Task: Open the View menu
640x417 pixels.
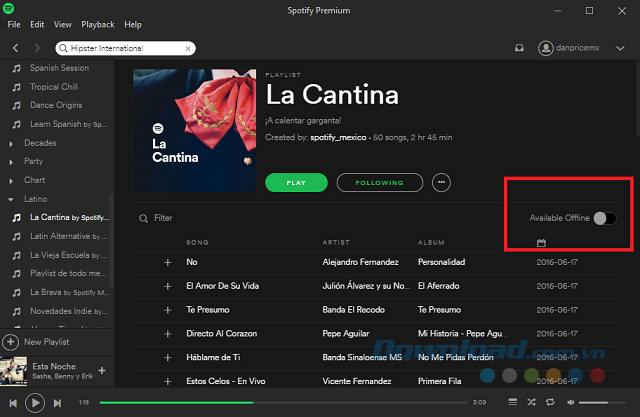Action: [62, 24]
